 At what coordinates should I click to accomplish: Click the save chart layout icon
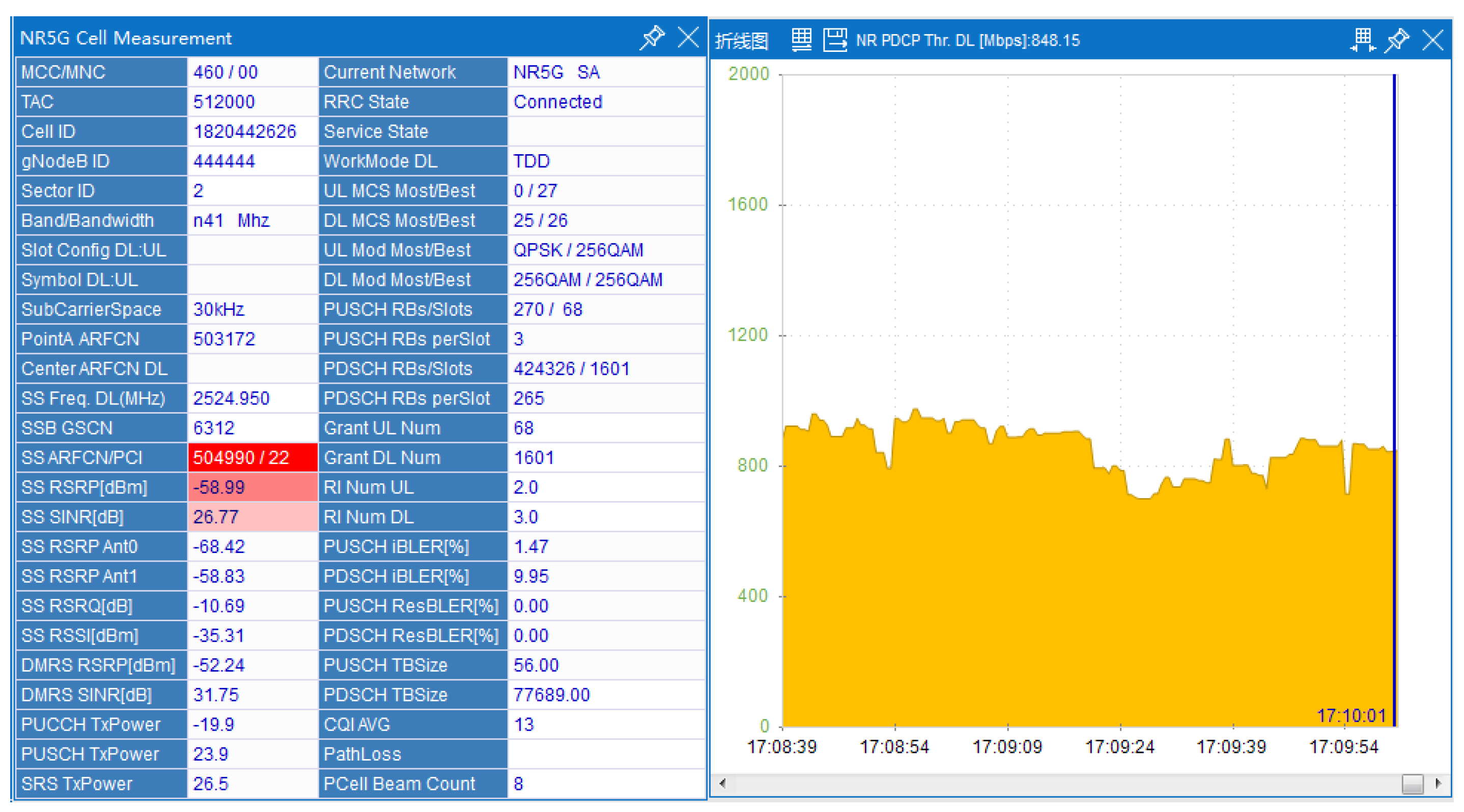(x=835, y=40)
